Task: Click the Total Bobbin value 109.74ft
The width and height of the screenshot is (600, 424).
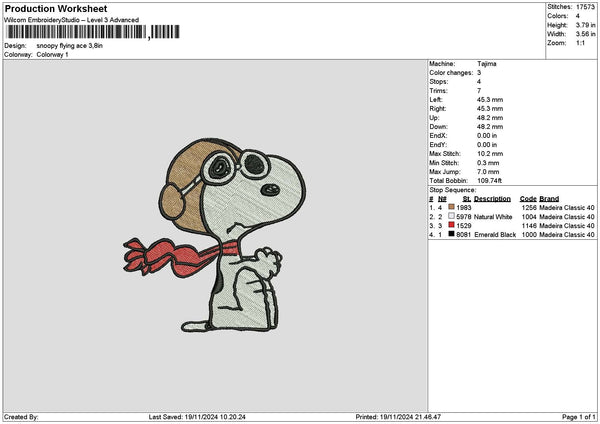Action: click(489, 181)
